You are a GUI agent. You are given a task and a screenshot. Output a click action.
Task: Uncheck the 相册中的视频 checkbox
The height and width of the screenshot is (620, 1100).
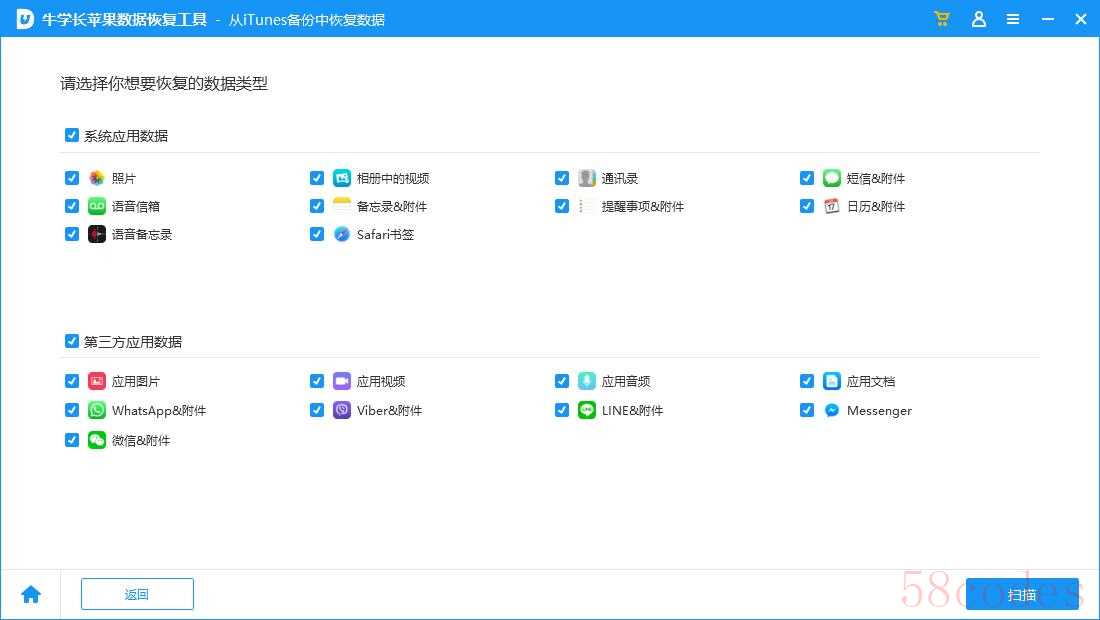tap(317, 177)
